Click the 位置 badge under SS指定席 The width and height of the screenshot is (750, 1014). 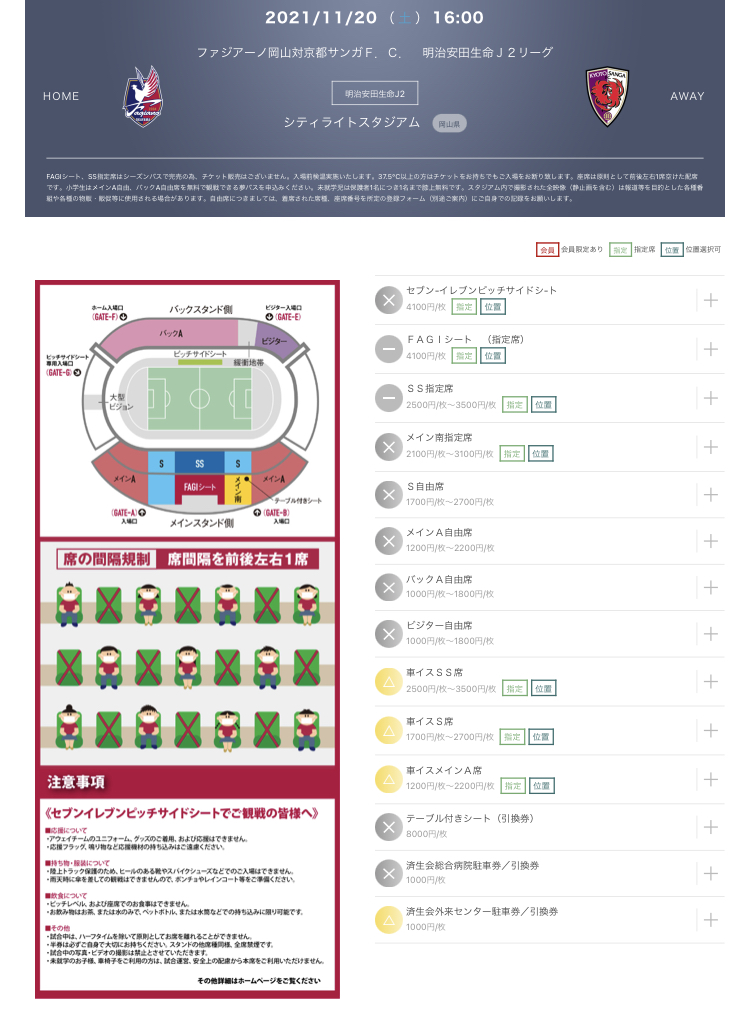coord(544,405)
